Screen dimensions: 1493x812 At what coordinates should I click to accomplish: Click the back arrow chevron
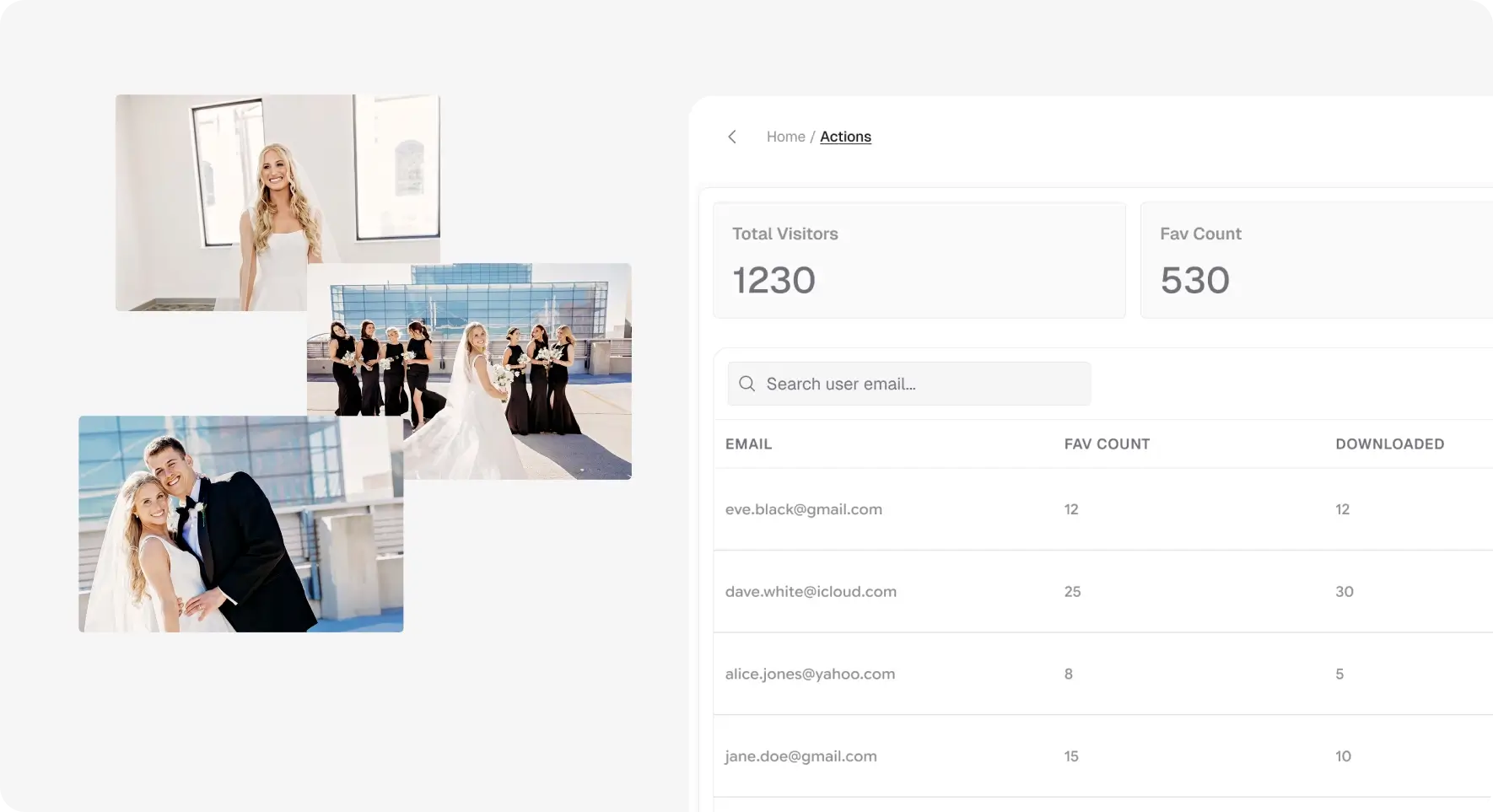click(732, 137)
